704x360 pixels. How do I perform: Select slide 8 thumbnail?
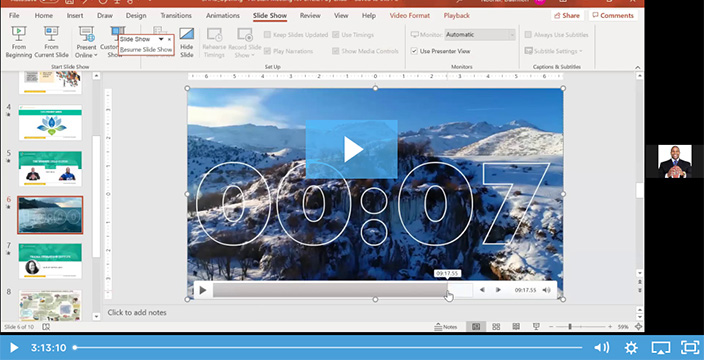point(50,305)
